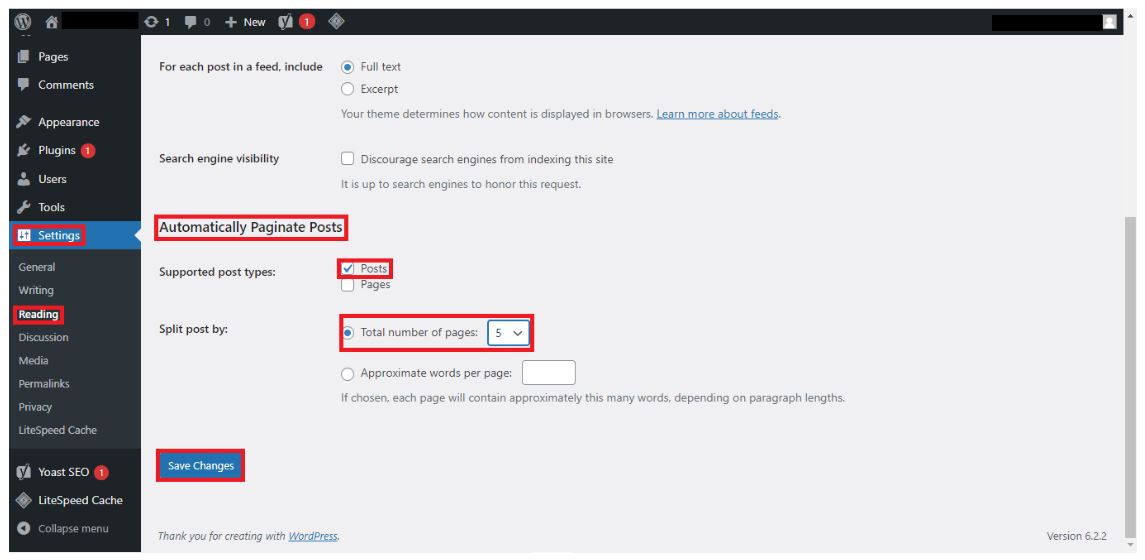1145x560 pixels.
Task: Click the Tools wrench icon
Action: point(23,207)
